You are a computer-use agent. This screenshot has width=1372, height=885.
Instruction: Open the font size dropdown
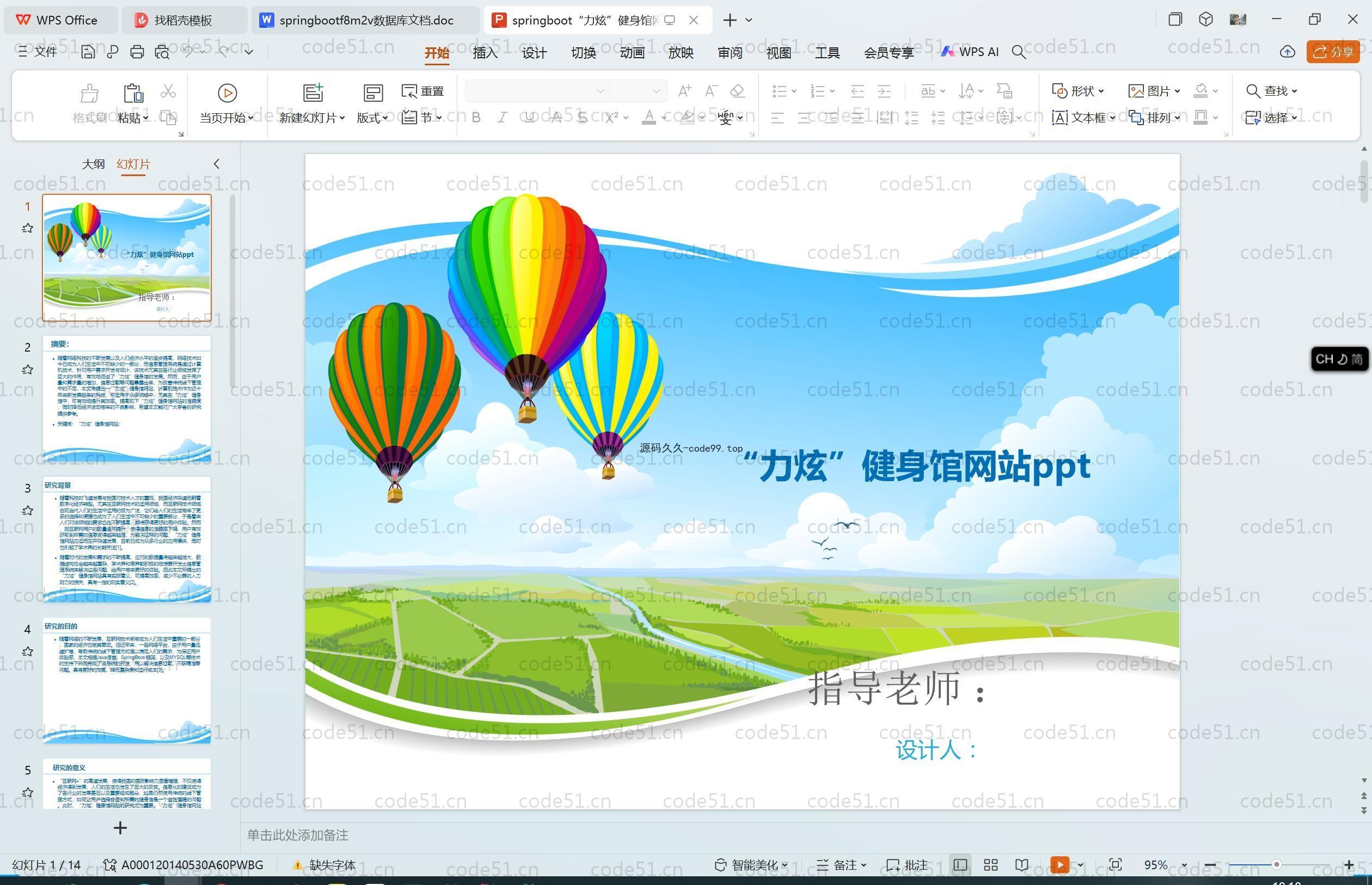pyautogui.click(x=656, y=91)
